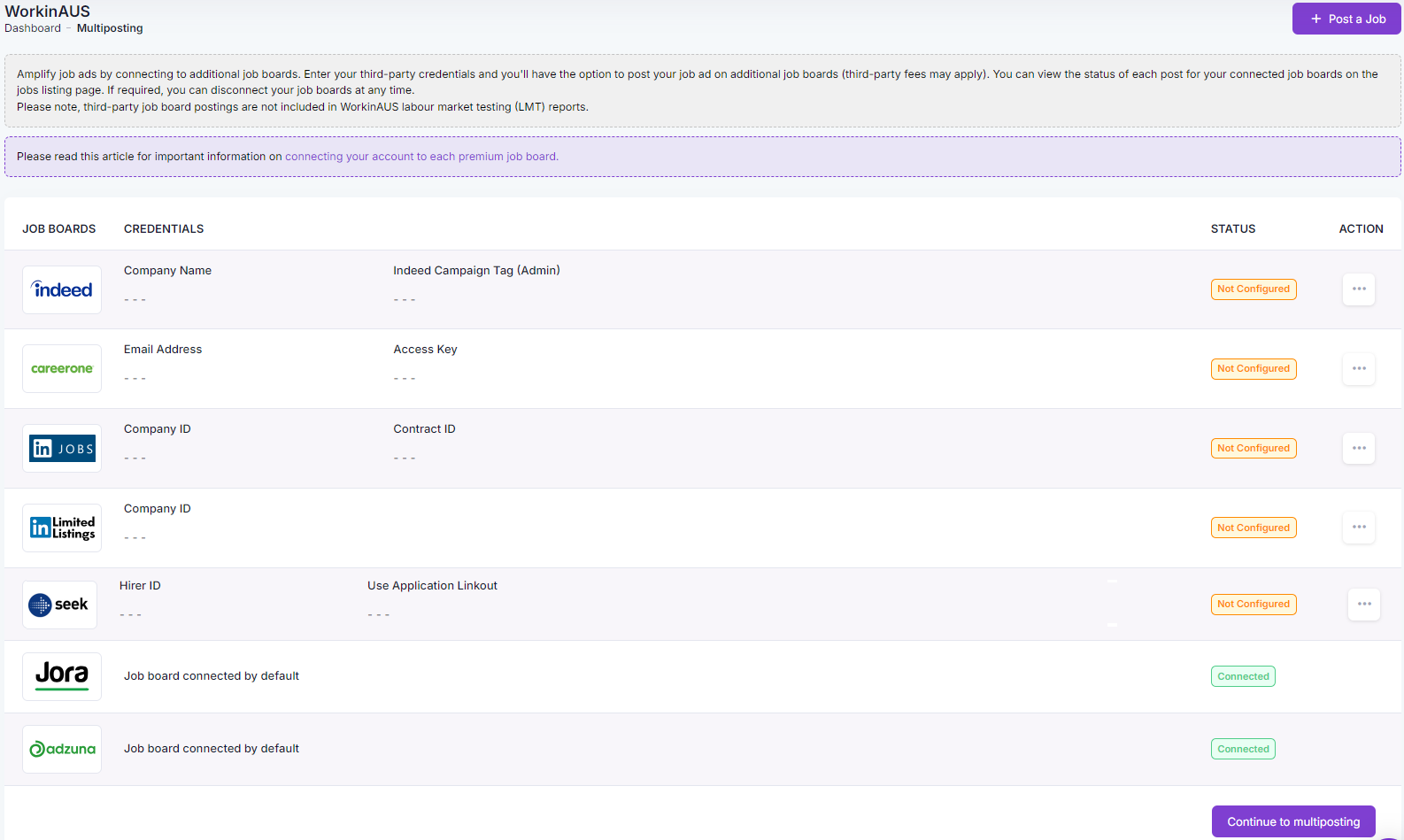Open the action menu for CareerOne
Screen dimensions: 1404x840
point(1359,368)
